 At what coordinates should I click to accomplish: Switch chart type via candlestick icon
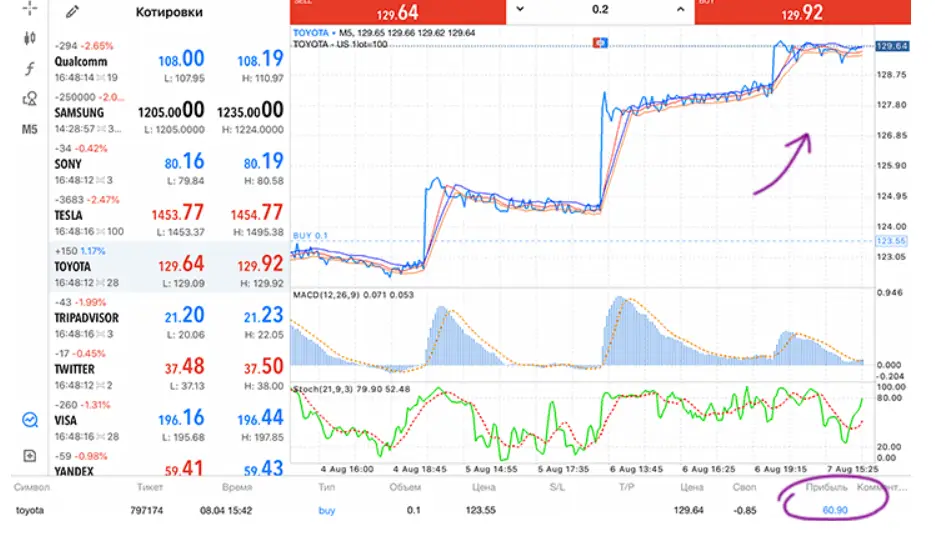[30, 38]
